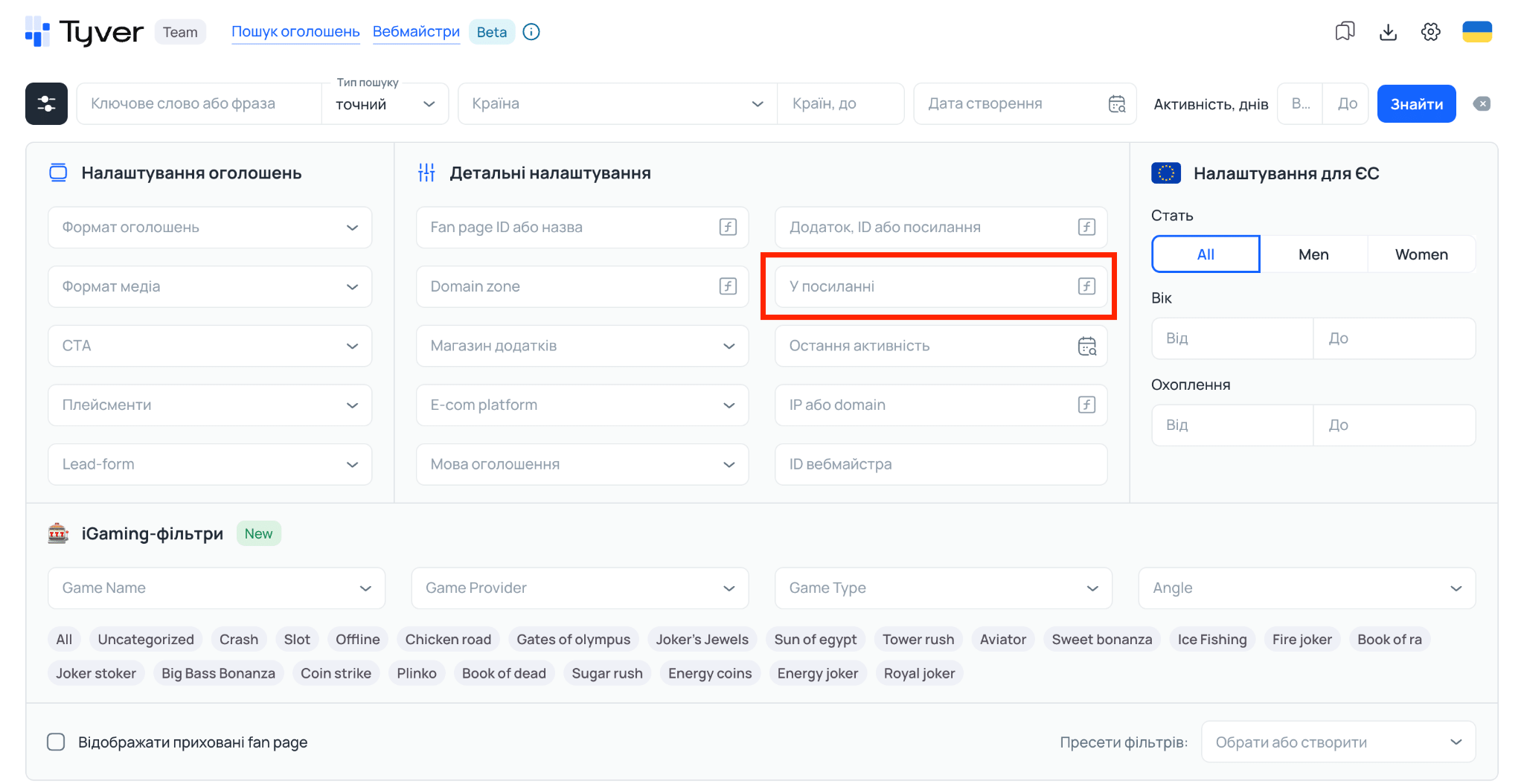Click function icon in Додаток, ID field

[1086, 227]
